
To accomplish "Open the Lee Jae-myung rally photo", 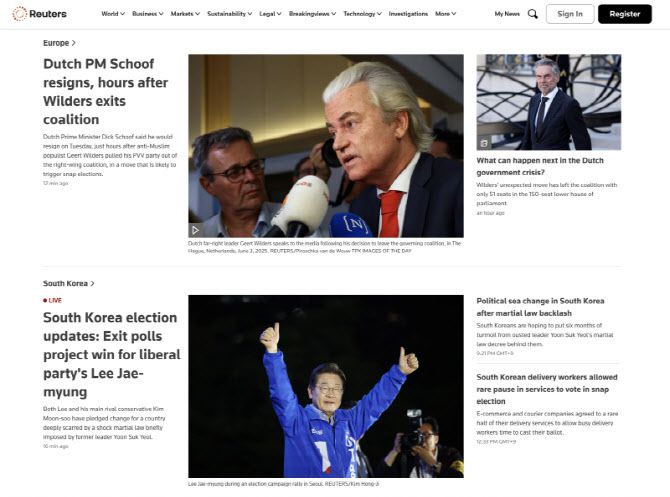I will click(x=325, y=385).
